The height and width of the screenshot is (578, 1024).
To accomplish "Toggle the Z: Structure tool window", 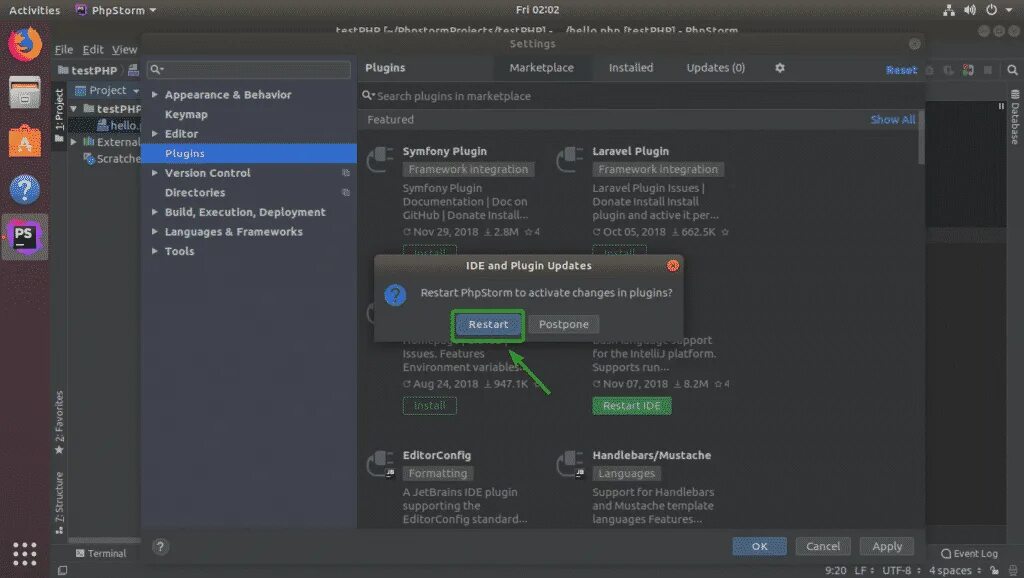I will (59, 502).
